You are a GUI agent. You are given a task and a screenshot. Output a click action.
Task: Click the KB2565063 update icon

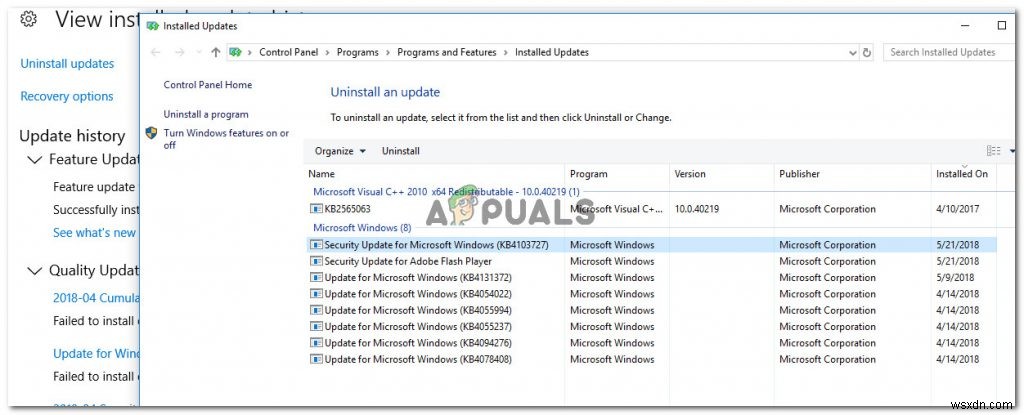pyautogui.click(x=316, y=209)
